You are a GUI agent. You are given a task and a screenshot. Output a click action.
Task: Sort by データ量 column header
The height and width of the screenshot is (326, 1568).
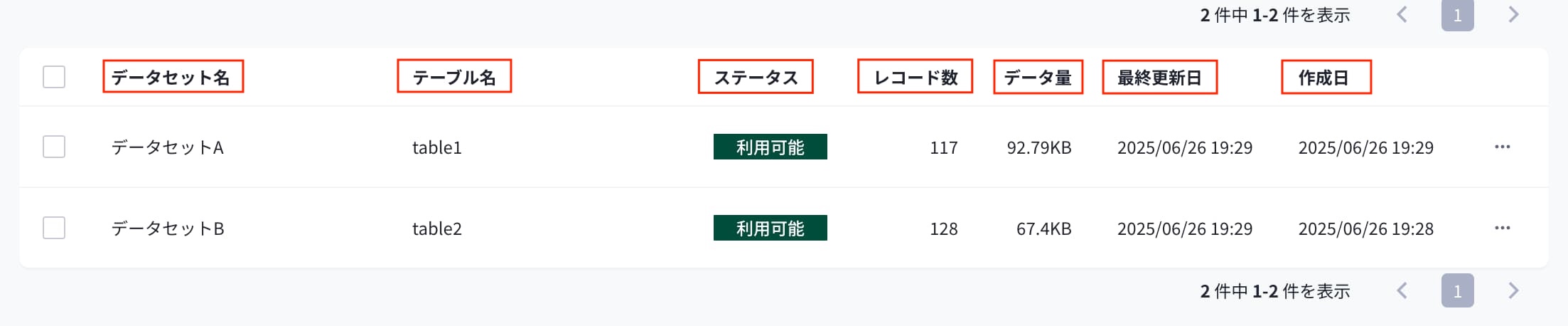click(1038, 77)
